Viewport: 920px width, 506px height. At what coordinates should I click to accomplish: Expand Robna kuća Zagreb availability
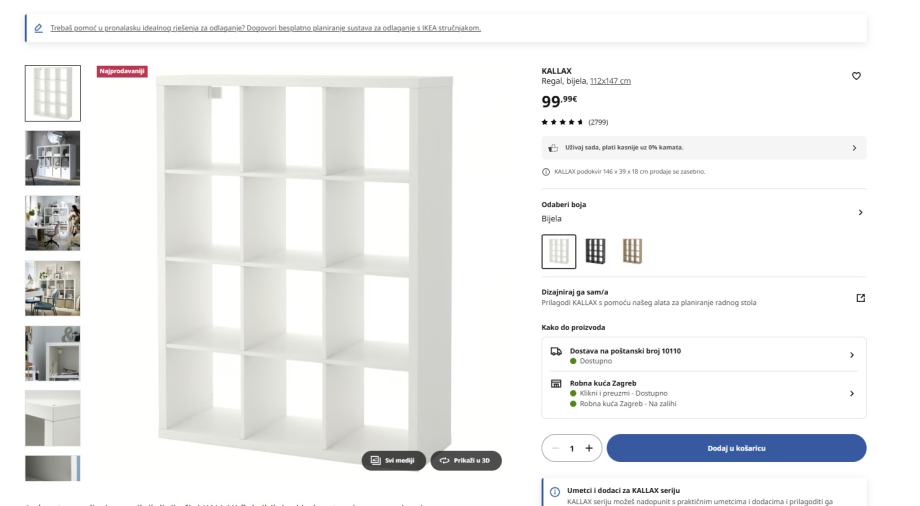[851, 393]
